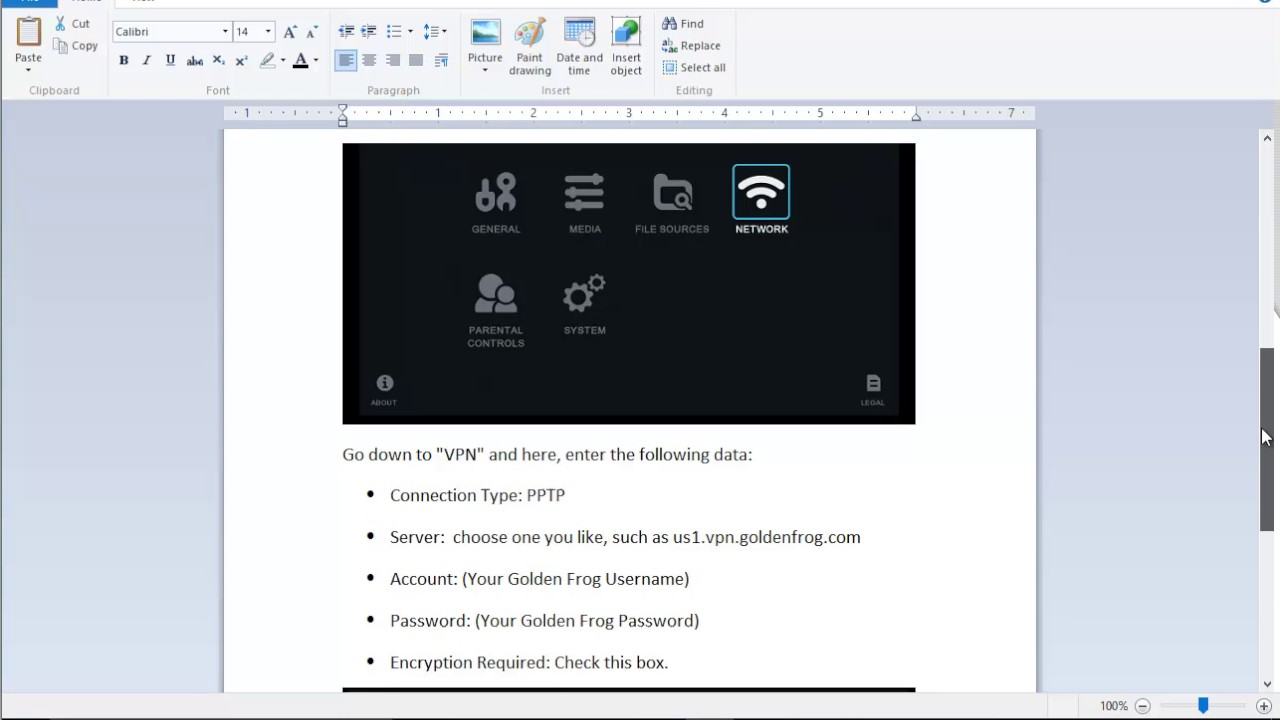
Task: Click the right indent marker on ruler
Action: pyautogui.click(x=915, y=117)
